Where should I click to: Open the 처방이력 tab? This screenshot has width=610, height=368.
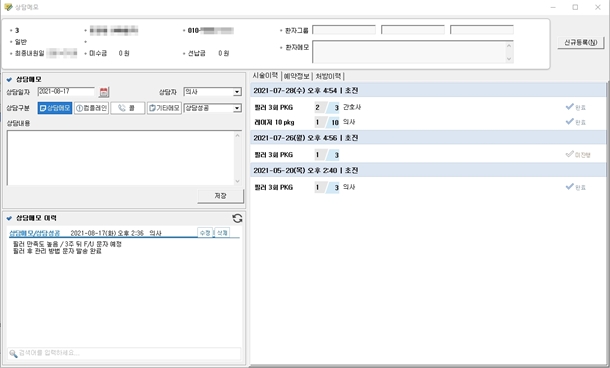tap(328, 76)
